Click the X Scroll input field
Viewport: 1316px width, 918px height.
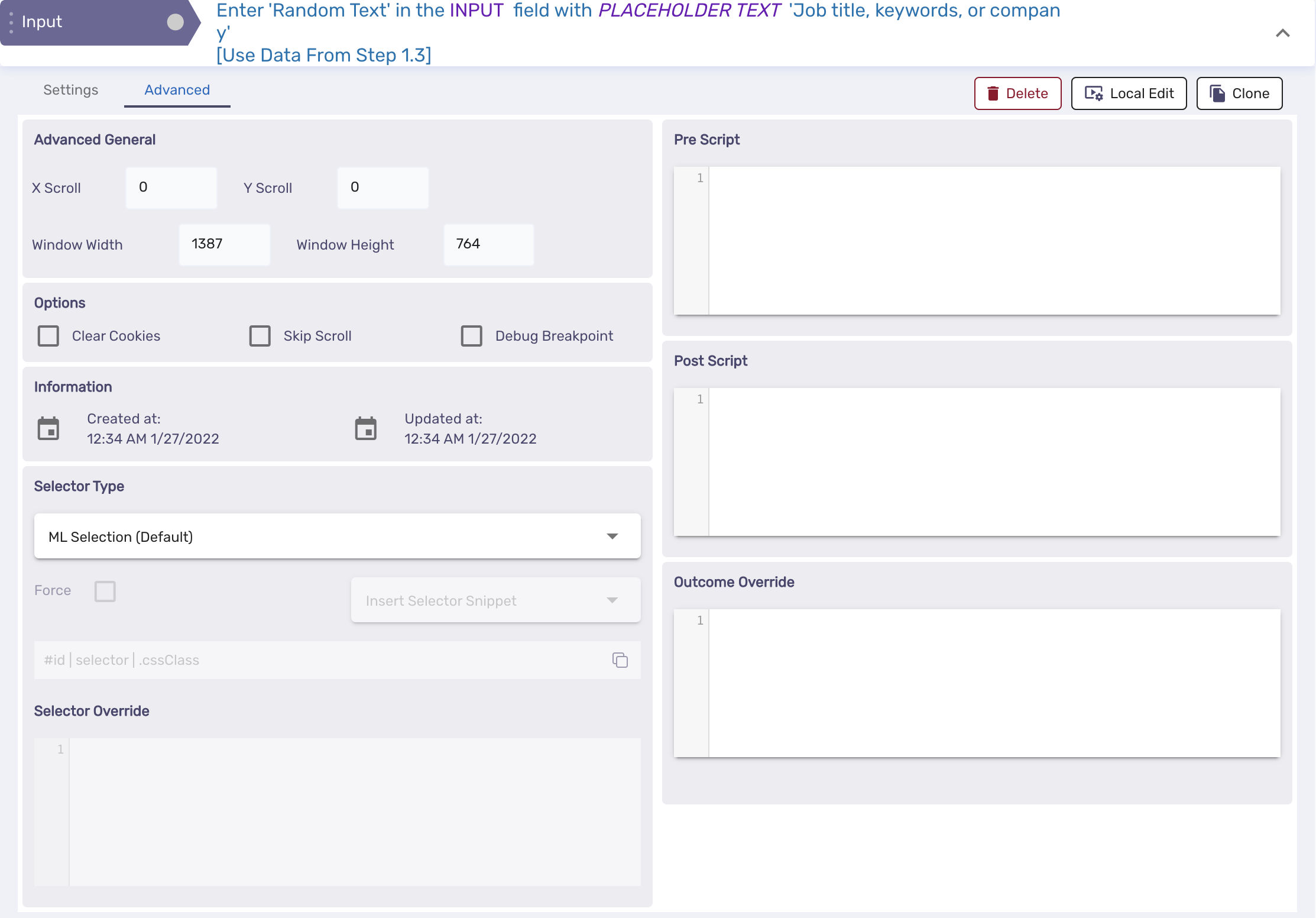tap(171, 188)
